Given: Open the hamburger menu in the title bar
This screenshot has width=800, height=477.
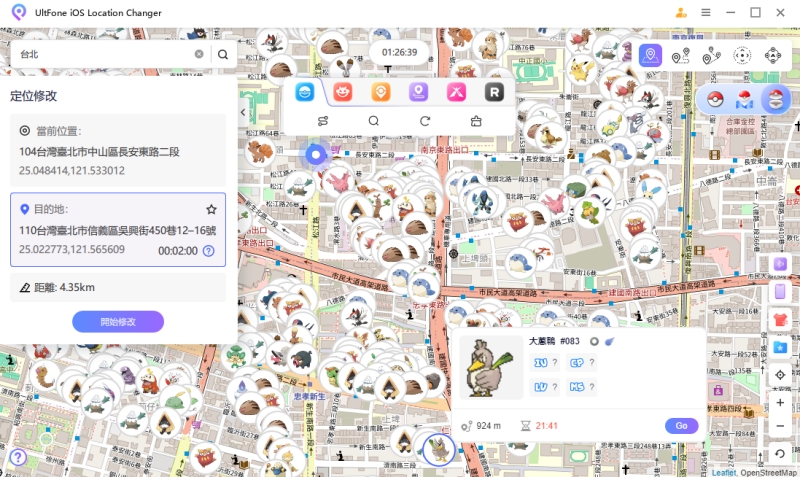Looking at the screenshot, I should click(x=706, y=13).
